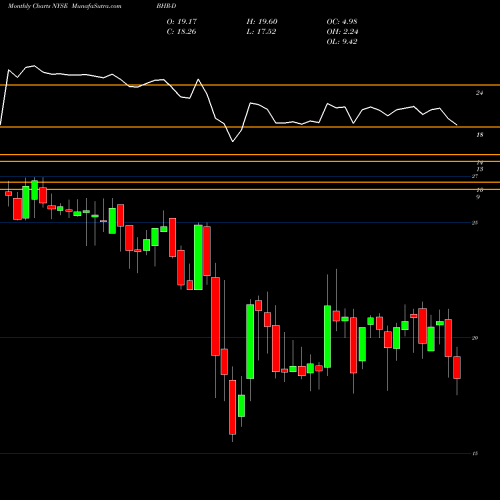Click the "OH: 2.24" reading
The width and height of the screenshot is (500, 500).
(342, 32)
